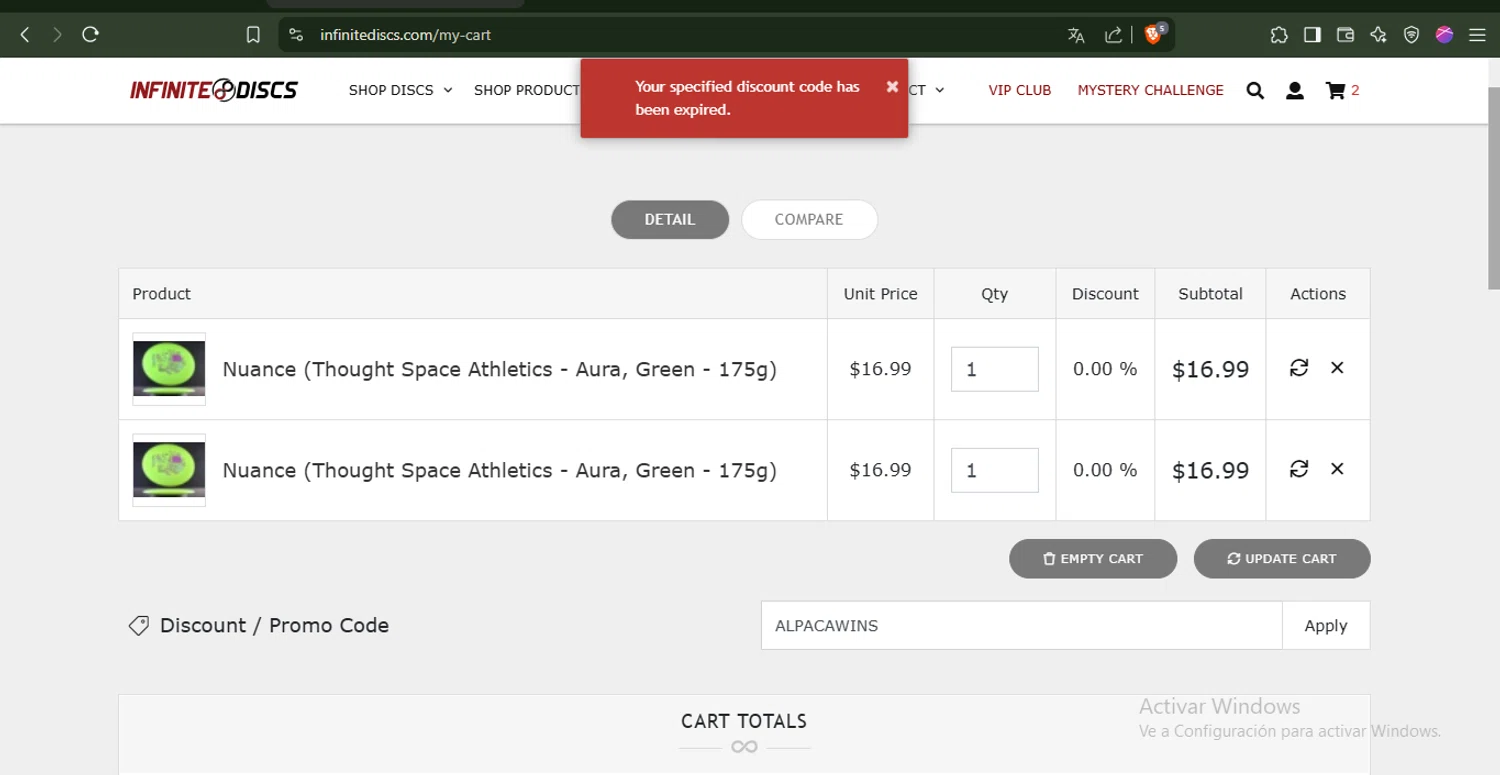1500x775 pixels.
Task: Open the VIP Club page
Action: [1019, 90]
